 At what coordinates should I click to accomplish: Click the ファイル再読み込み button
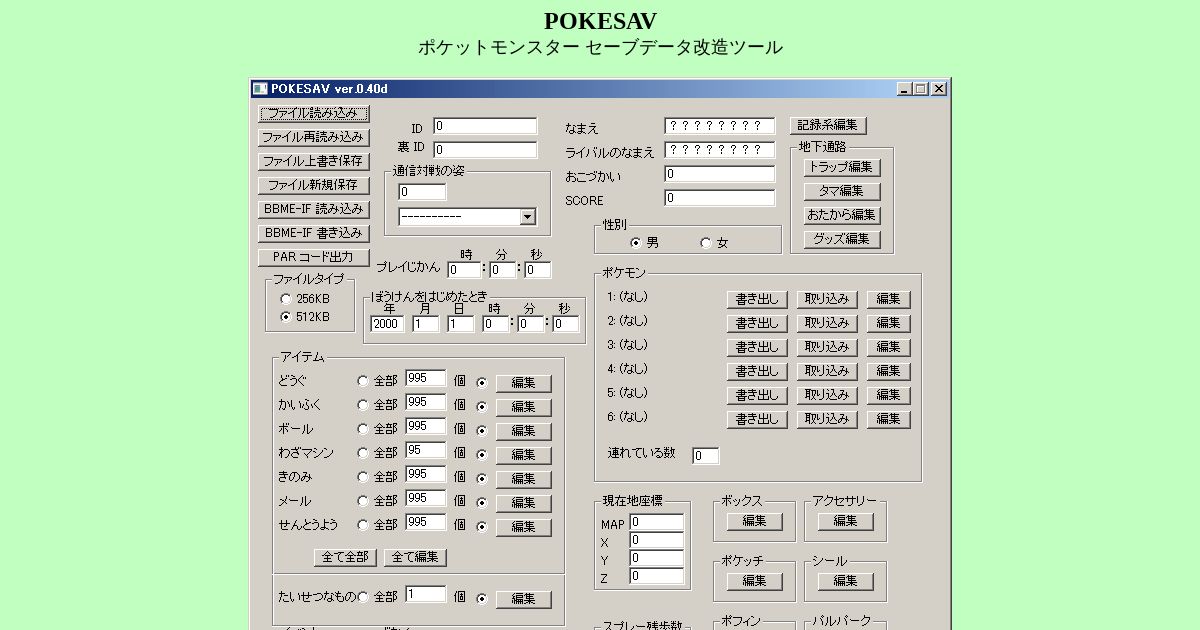314,137
